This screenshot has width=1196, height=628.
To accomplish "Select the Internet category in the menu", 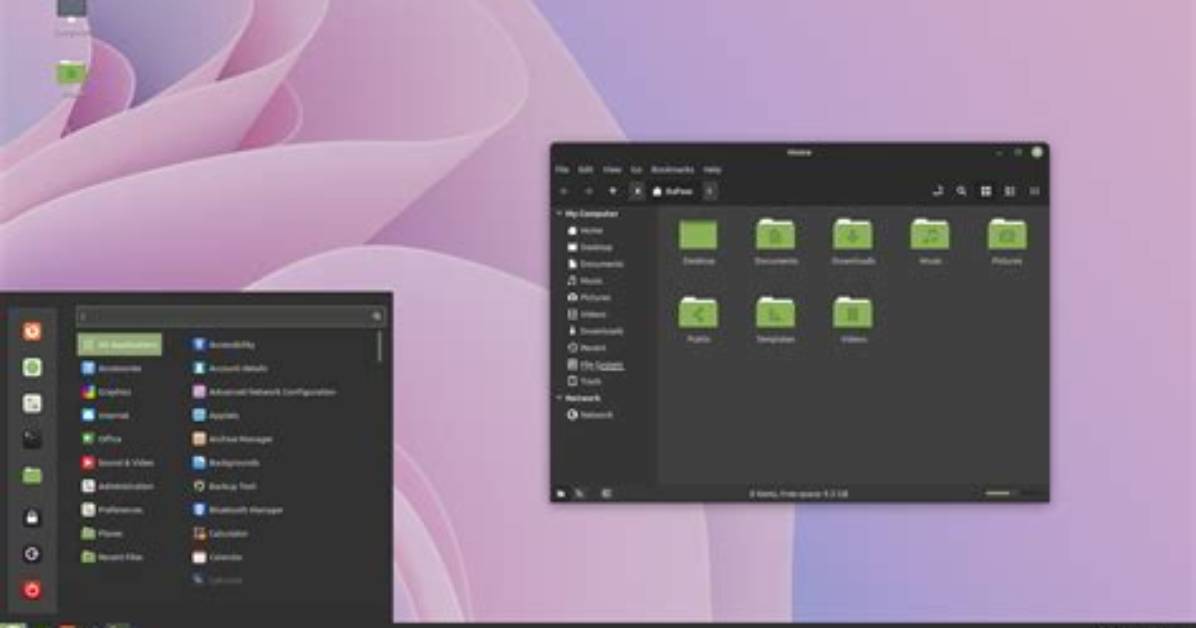I will (106, 416).
